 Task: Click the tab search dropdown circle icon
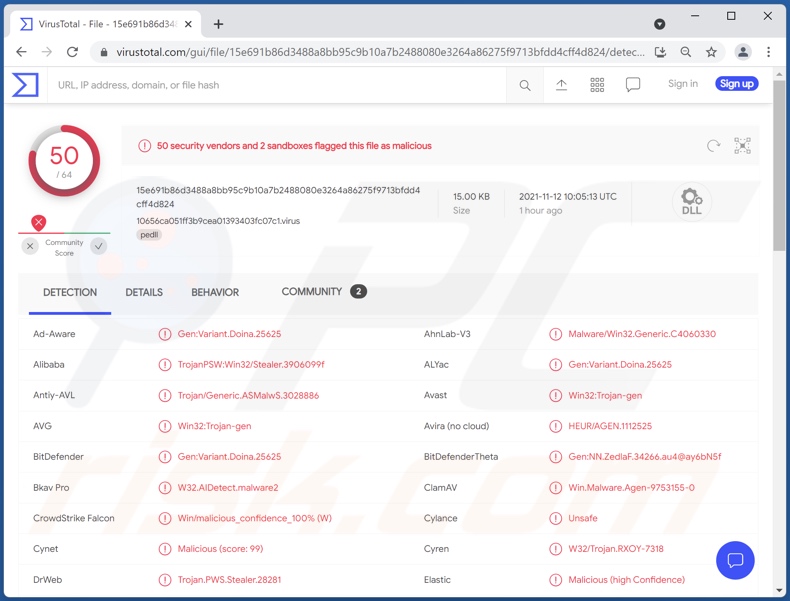(x=660, y=24)
